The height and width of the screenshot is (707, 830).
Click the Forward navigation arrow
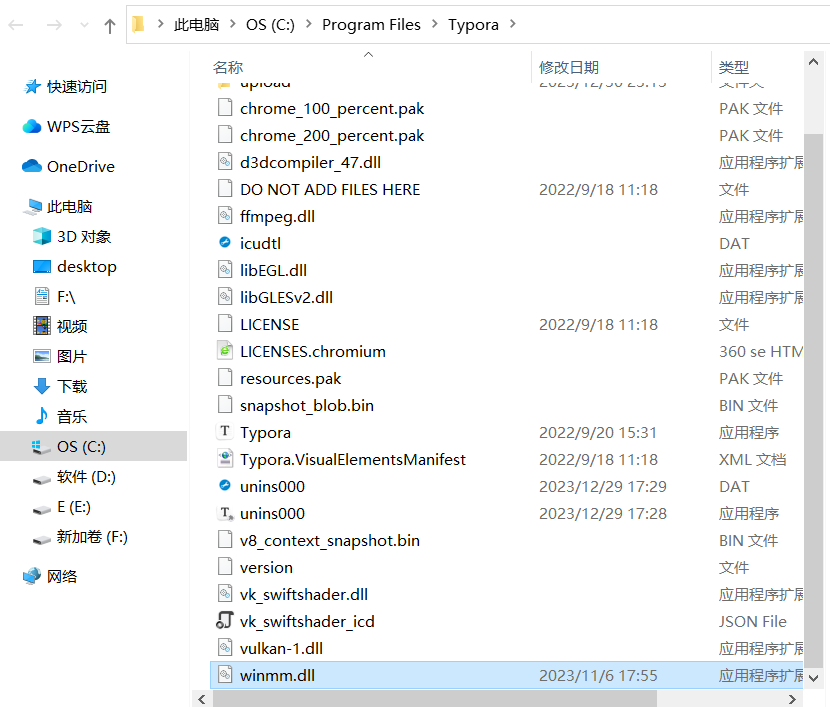pos(54,25)
